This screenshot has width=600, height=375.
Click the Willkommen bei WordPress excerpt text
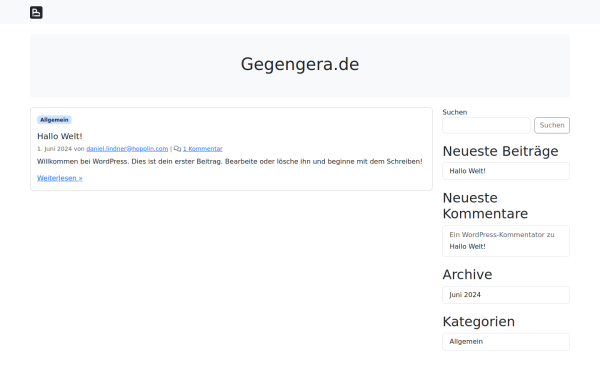pyautogui.click(x=230, y=161)
